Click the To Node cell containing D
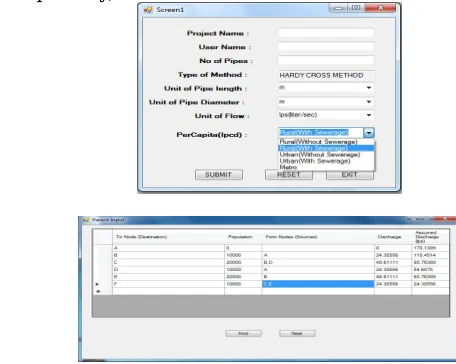The image size is (456, 364). [168, 269]
